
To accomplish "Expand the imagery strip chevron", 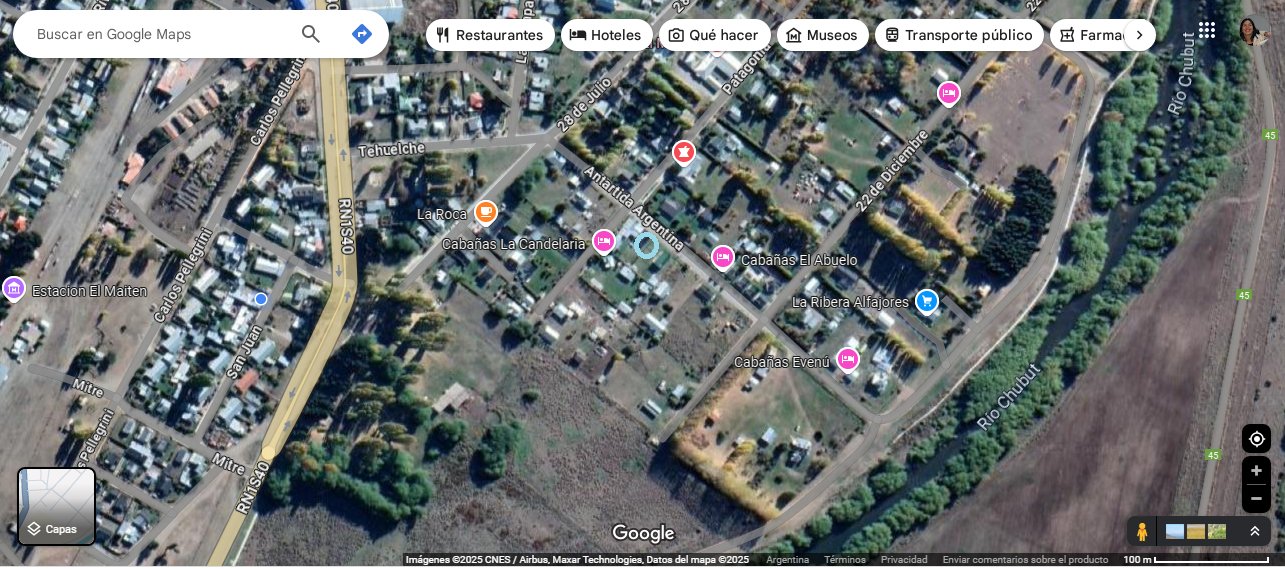I will (1255, 532).
